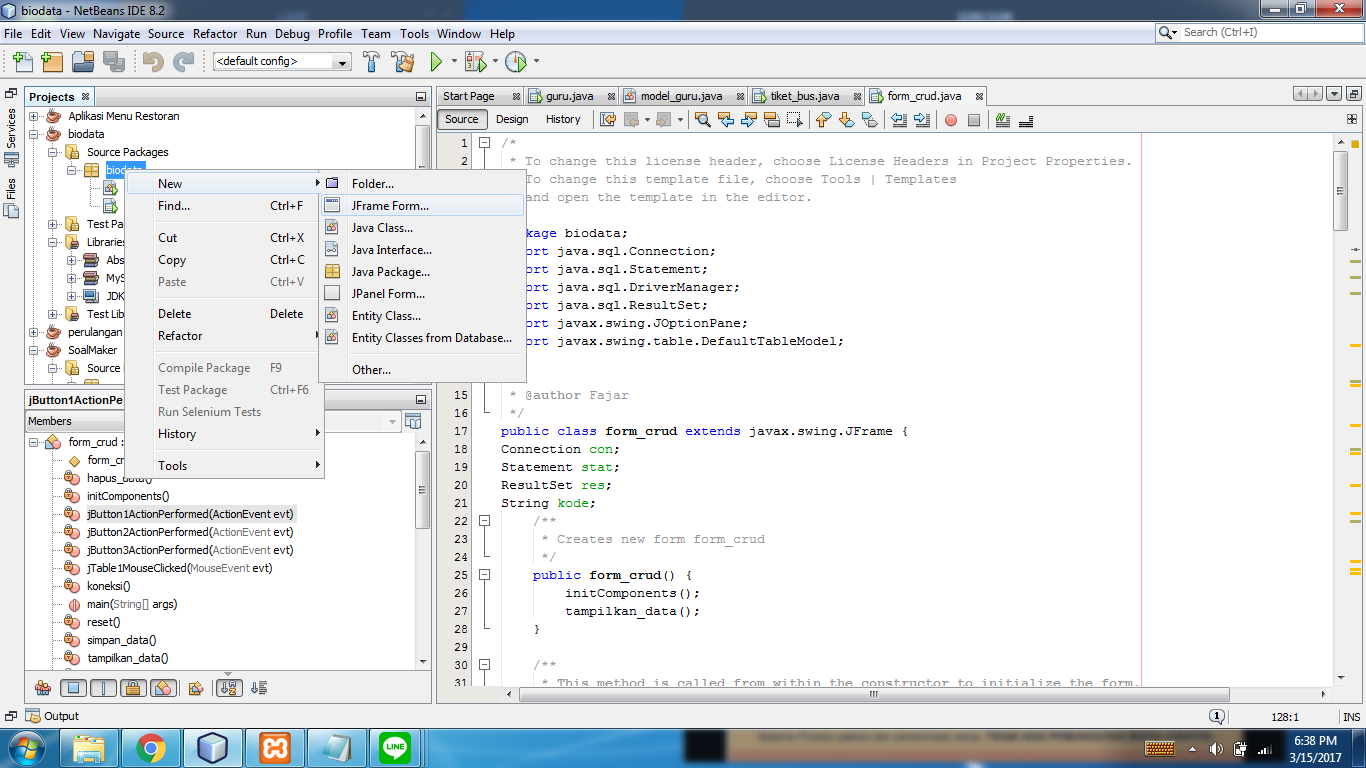The width and height of the screenshot is (1366, 768).
Task: Click the Comment icon in editor toolbar
Action: pyautogui.click(x=1003, y=120)
